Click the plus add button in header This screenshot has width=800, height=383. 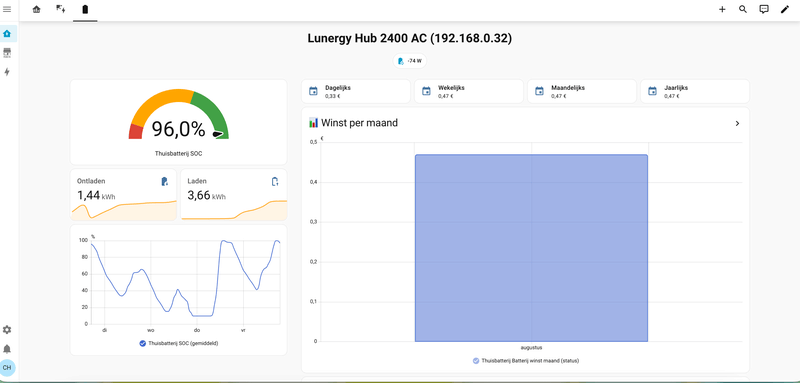pos(722,9)
